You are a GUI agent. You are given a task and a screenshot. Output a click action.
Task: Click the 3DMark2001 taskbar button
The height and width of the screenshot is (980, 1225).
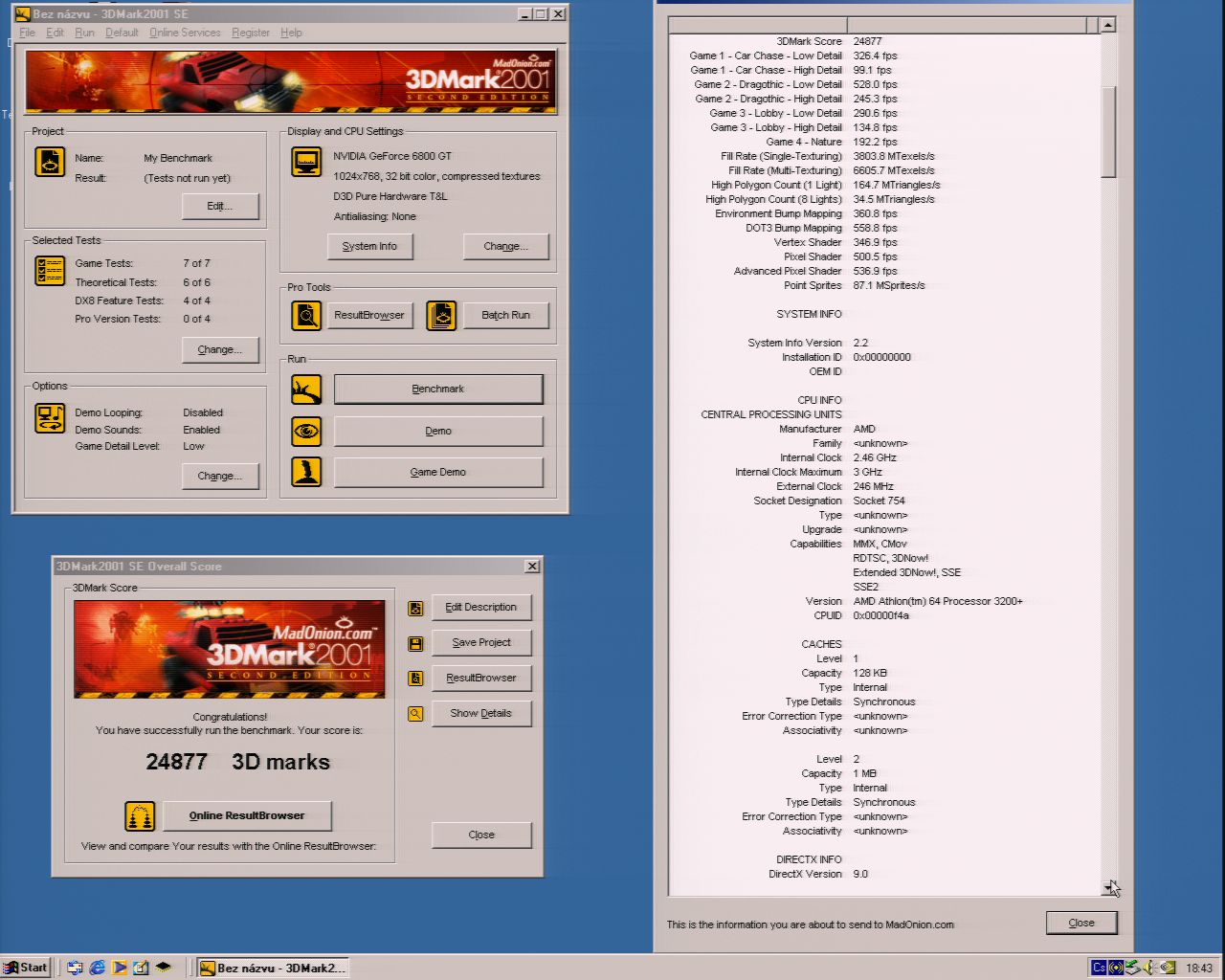pyautogui.click(x=273, y=968)
